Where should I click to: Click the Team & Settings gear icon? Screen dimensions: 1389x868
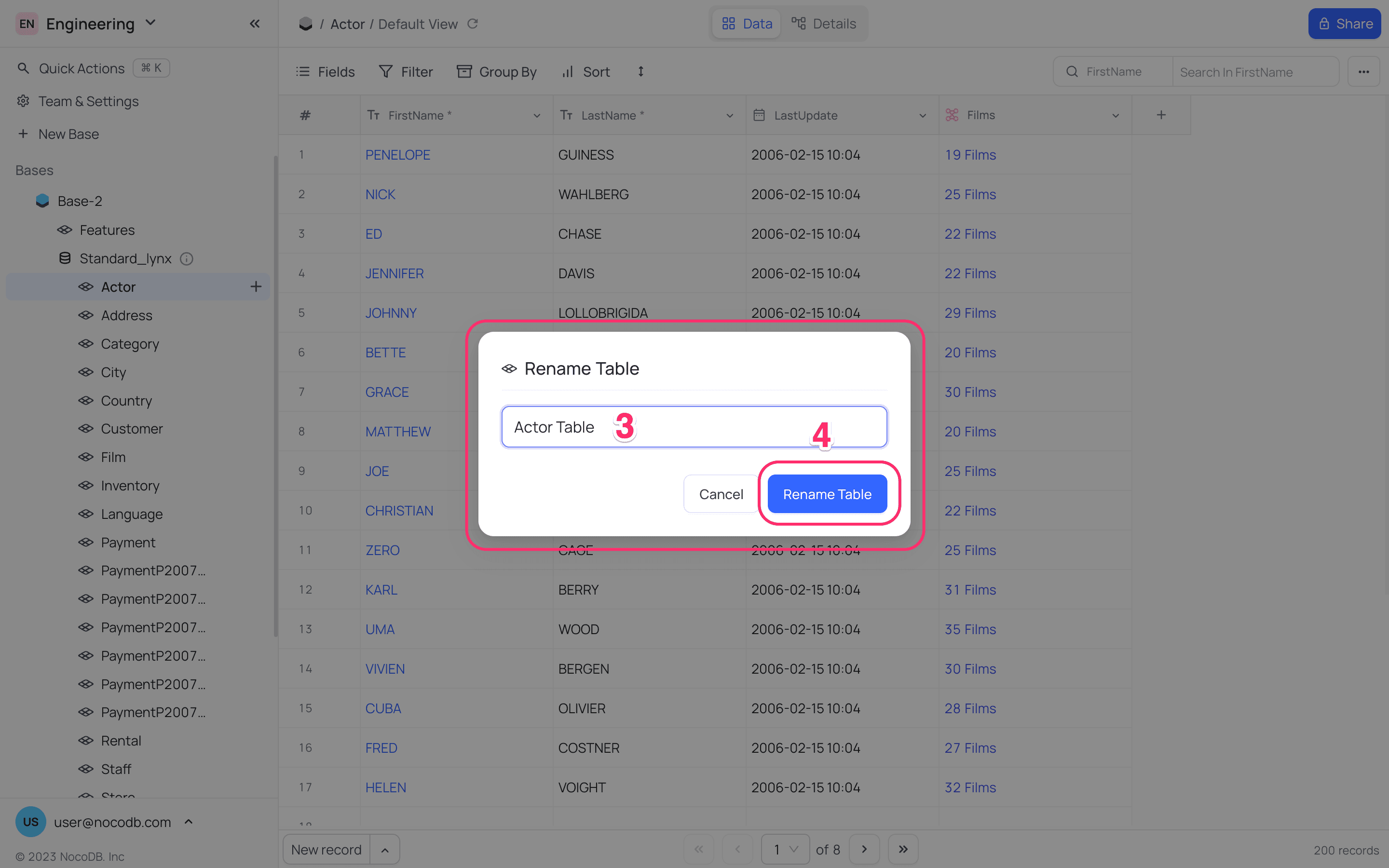(23, 101)
